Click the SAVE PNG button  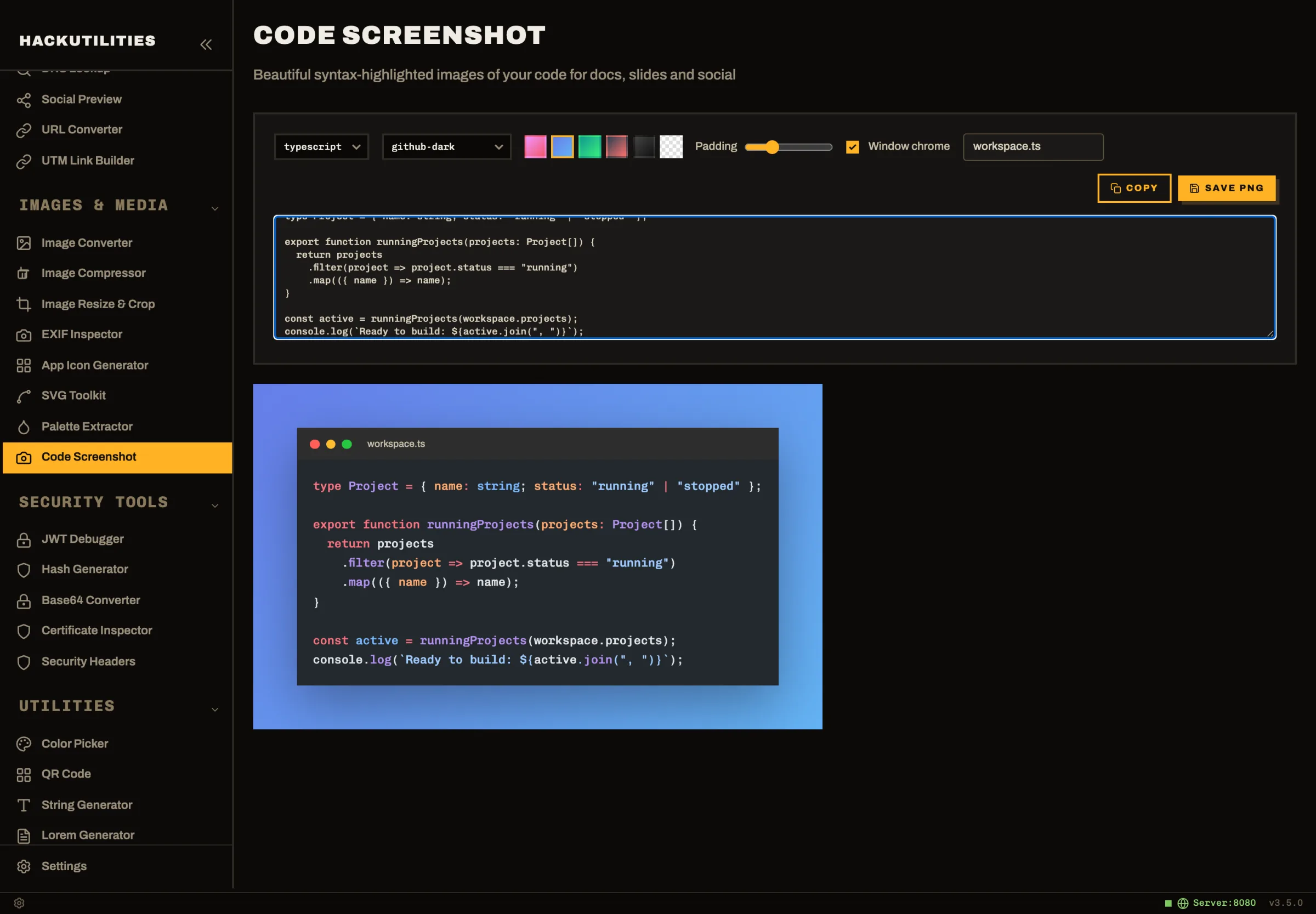pyautogui.click(x=1226, y=188)
